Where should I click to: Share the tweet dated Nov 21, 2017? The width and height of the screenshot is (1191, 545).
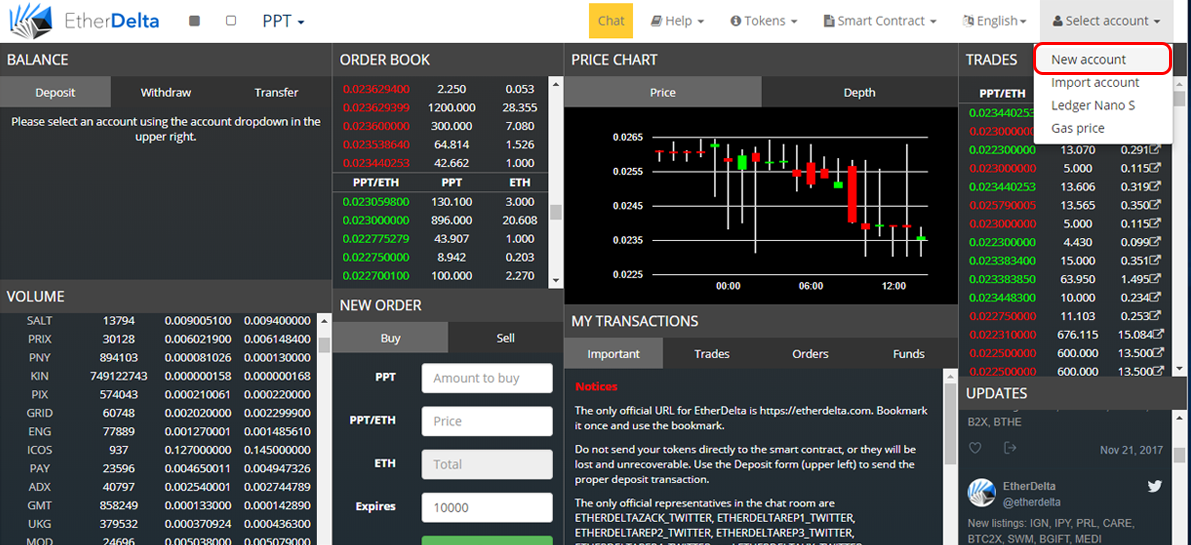(x=1010, y=448)
